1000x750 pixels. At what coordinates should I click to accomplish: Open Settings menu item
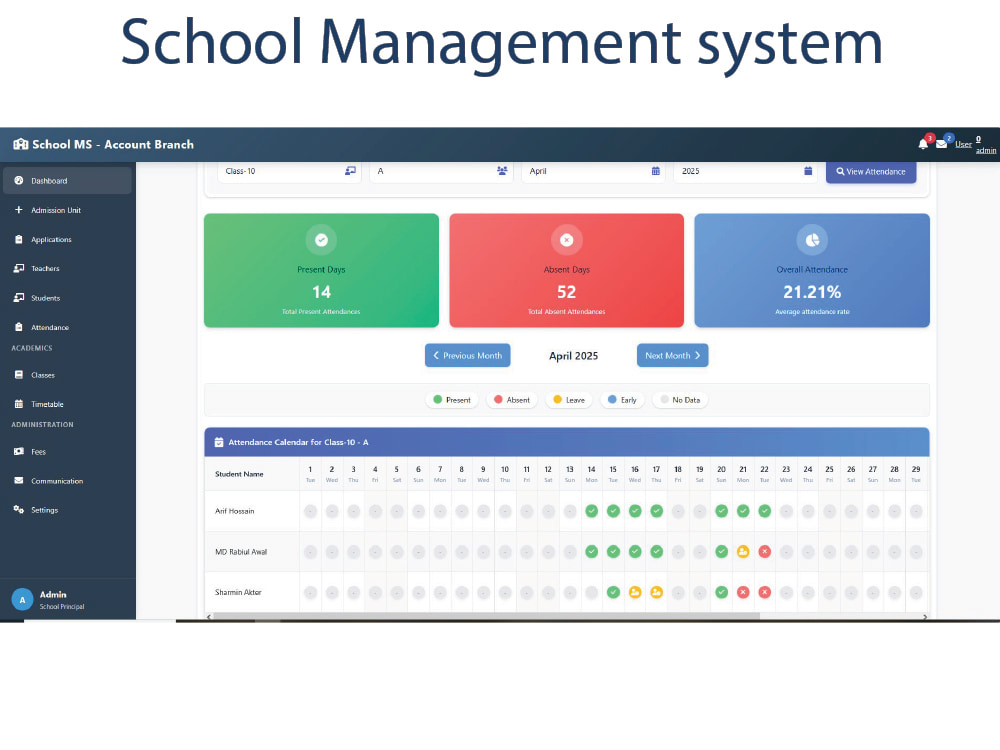click(x=68, y=510)
